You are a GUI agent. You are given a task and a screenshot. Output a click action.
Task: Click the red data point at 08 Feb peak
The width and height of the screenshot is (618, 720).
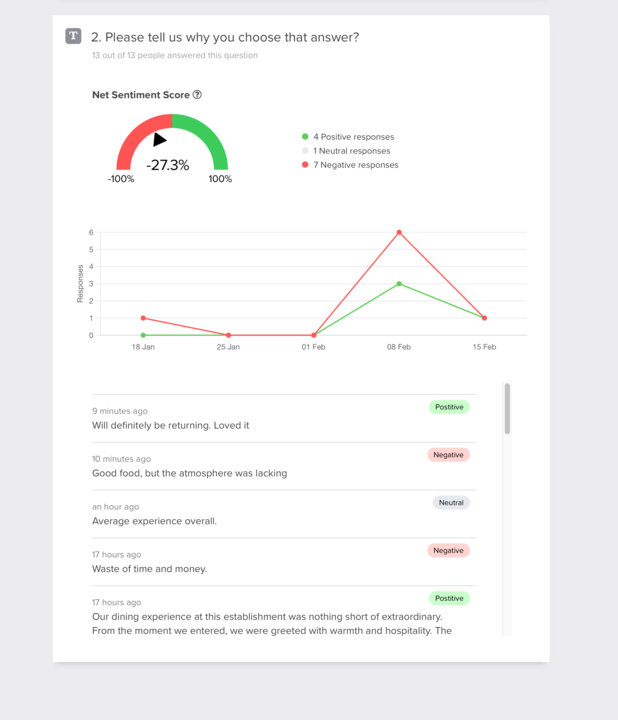coord(399,232)
